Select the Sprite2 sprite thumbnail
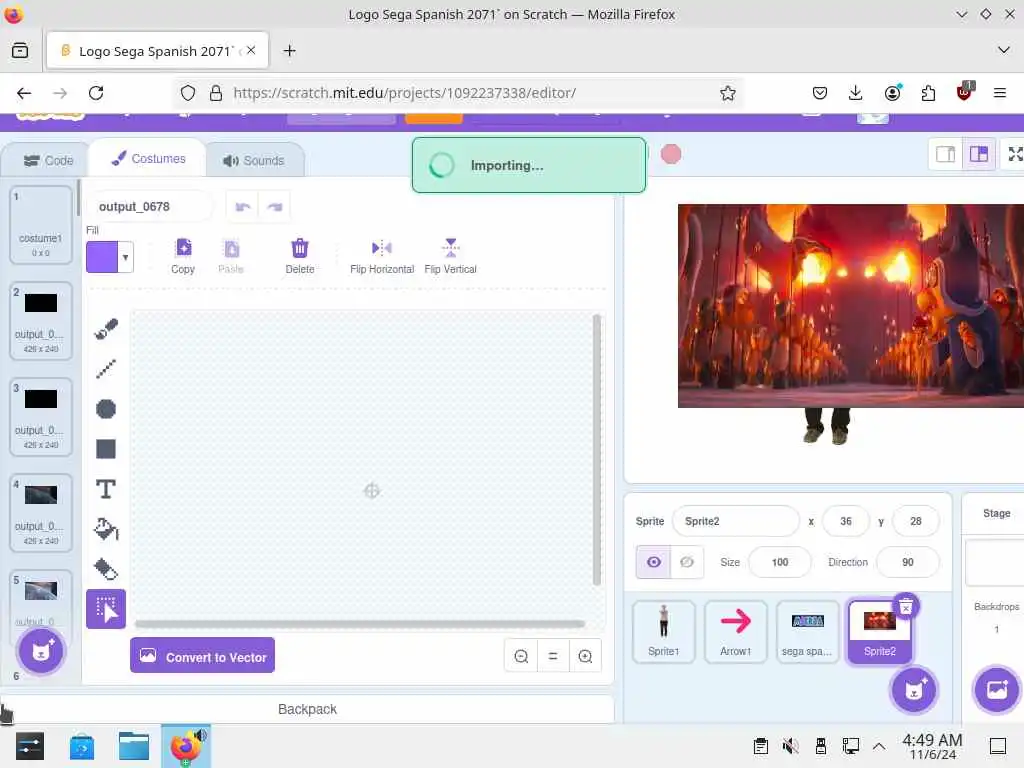1024x768 pixels. [879, 632]
